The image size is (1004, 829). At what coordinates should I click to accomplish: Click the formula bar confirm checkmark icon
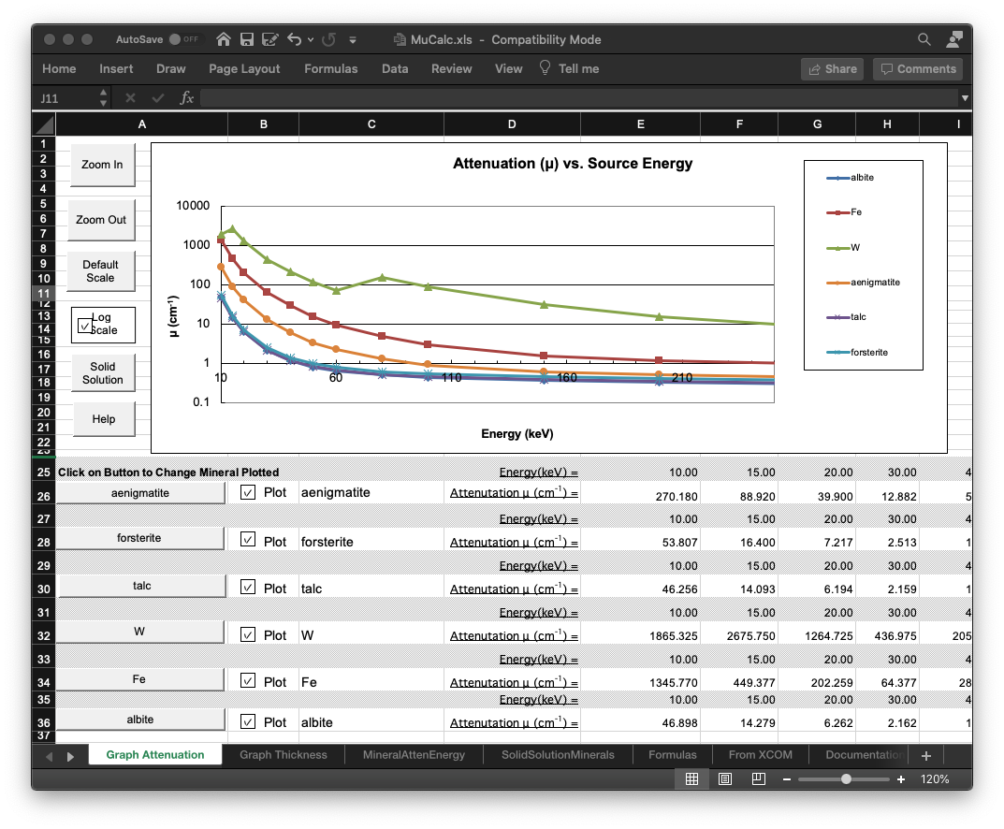[x=158, y=98]
